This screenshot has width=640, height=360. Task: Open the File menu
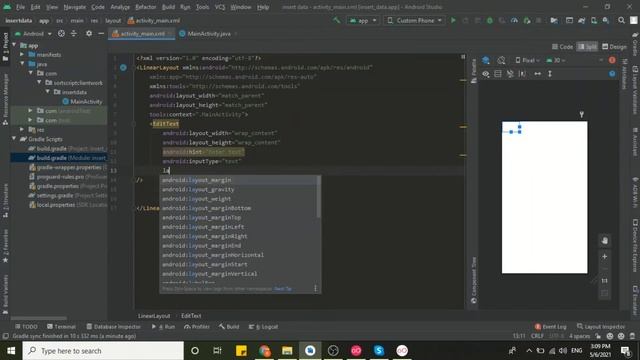(x=20, y=7)
